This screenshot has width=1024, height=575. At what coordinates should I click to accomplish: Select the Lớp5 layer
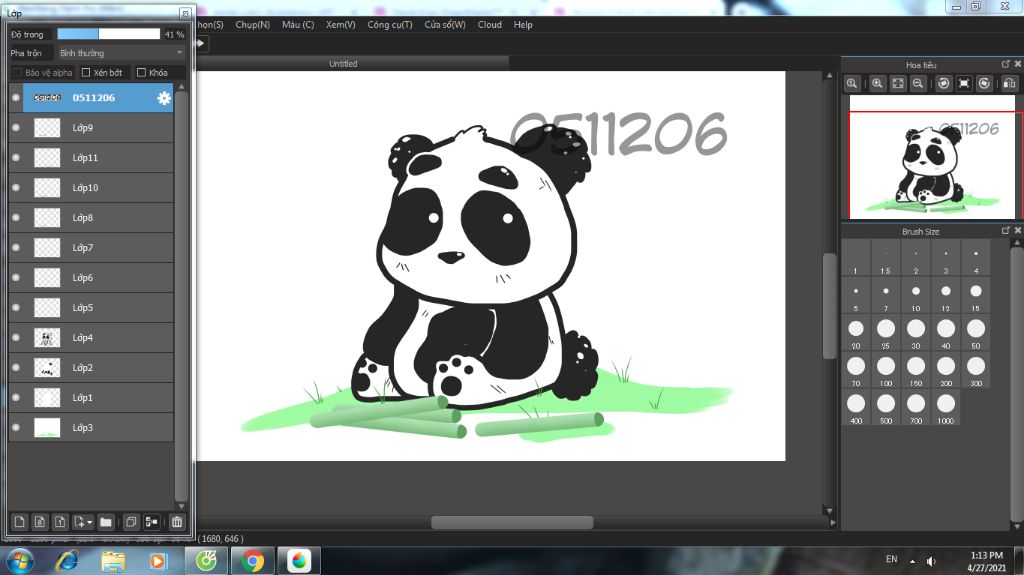[91, 308]
